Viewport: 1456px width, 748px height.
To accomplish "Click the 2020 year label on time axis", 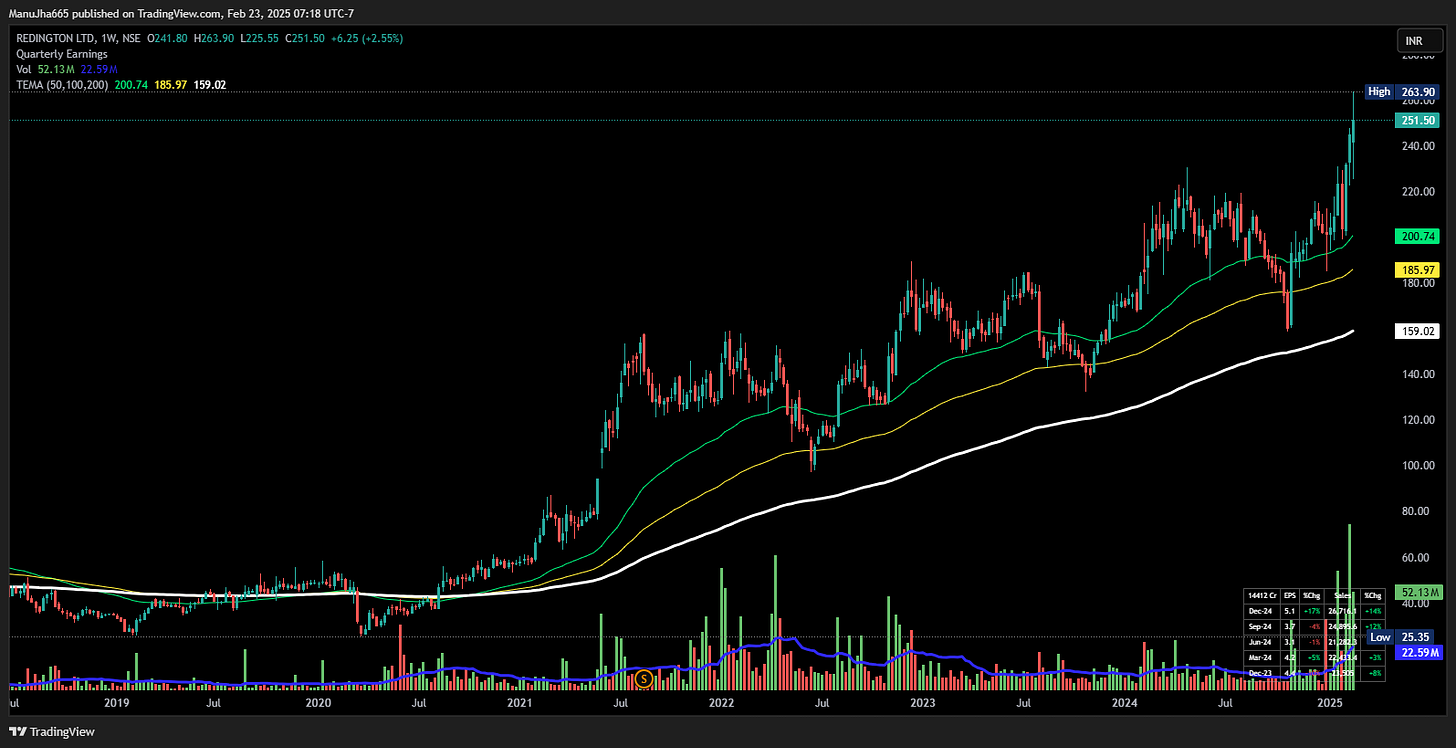I will tap(318, 704).
